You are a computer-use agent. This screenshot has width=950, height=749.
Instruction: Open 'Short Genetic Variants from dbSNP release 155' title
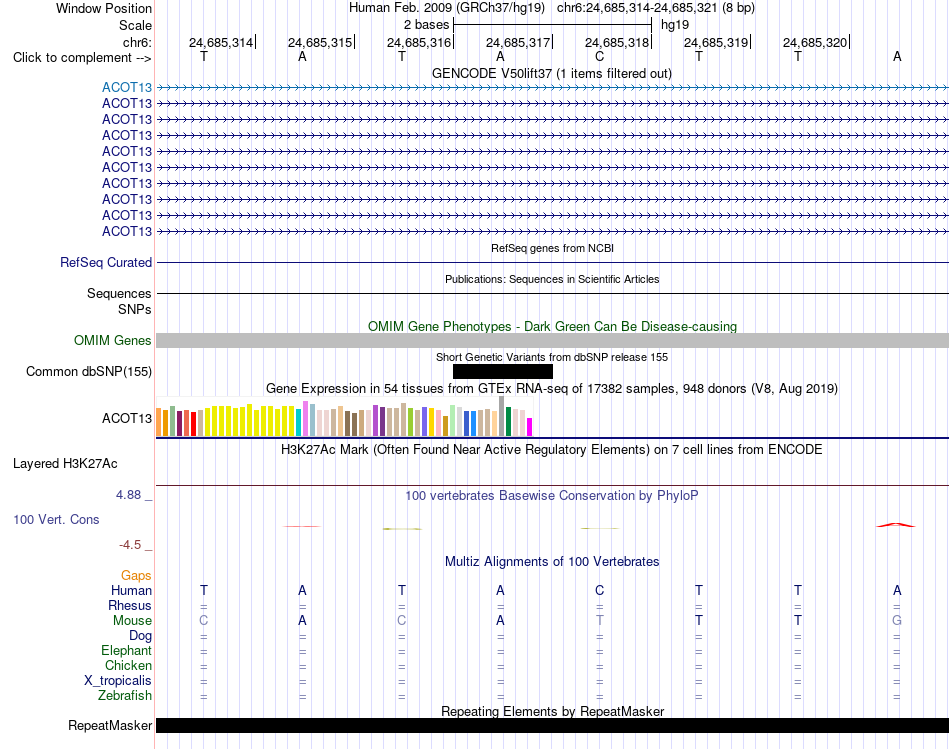[552, 357]
